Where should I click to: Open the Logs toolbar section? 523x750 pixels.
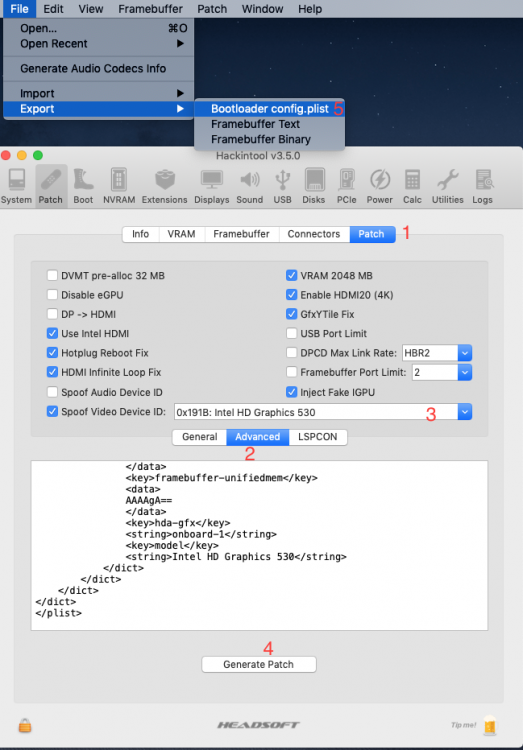[482, 187]
